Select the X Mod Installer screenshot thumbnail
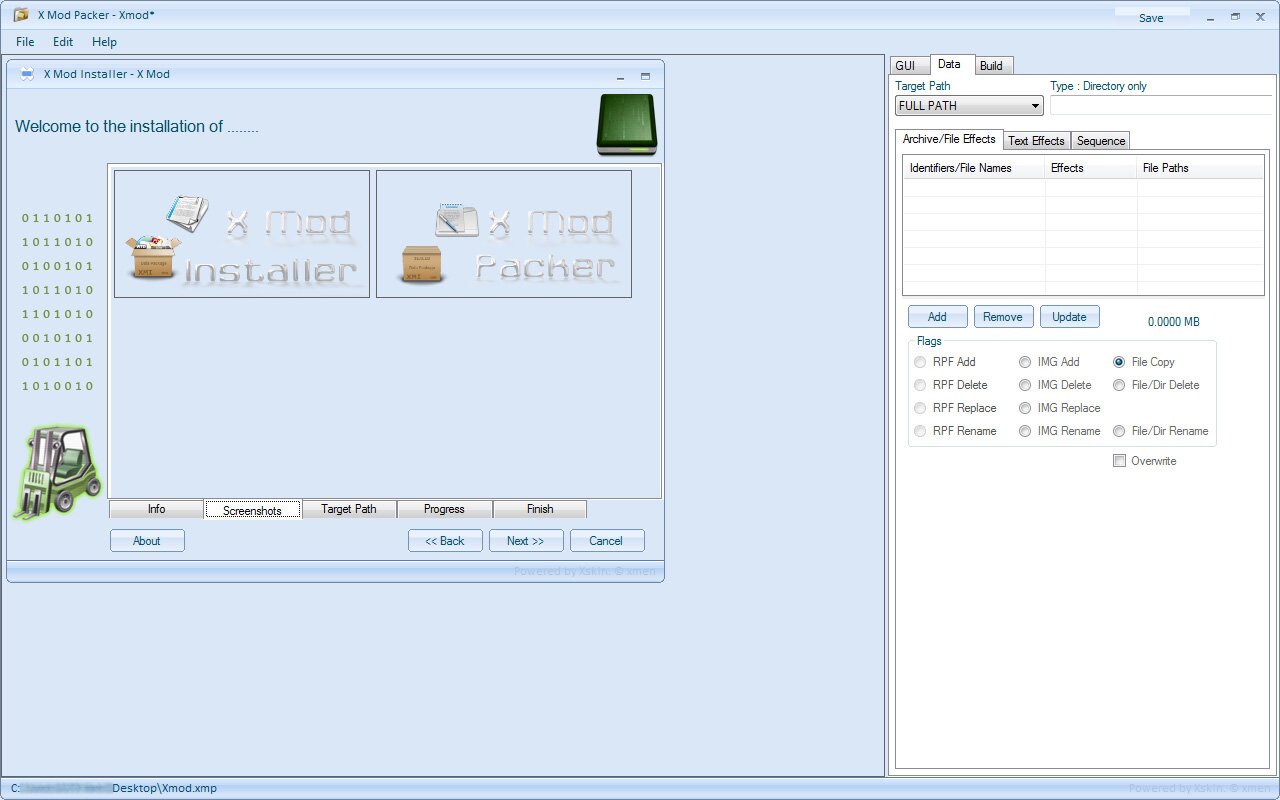 click(242, 234)
